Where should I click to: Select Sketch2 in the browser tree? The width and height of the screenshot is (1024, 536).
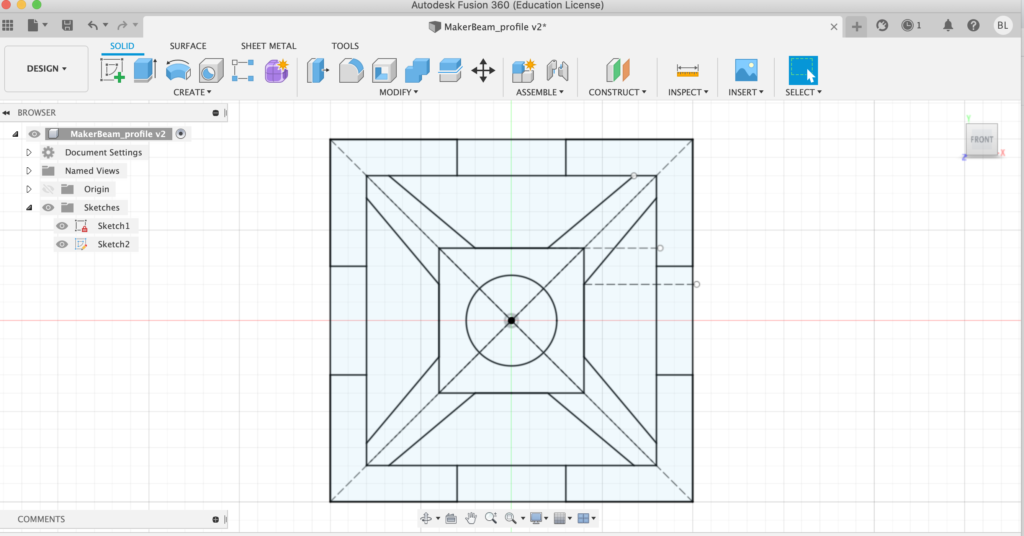113,244
